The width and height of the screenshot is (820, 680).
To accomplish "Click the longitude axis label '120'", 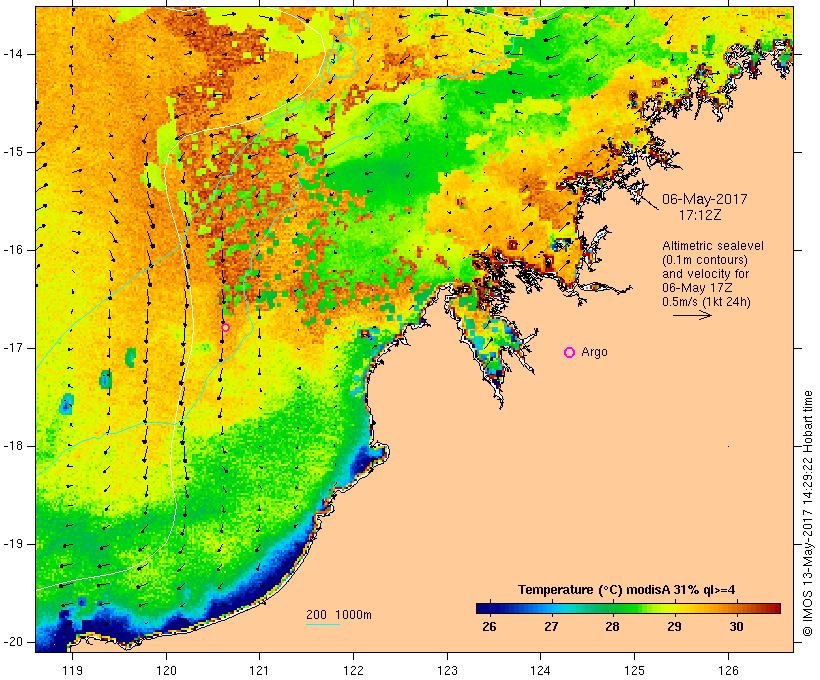I will 166,670.
